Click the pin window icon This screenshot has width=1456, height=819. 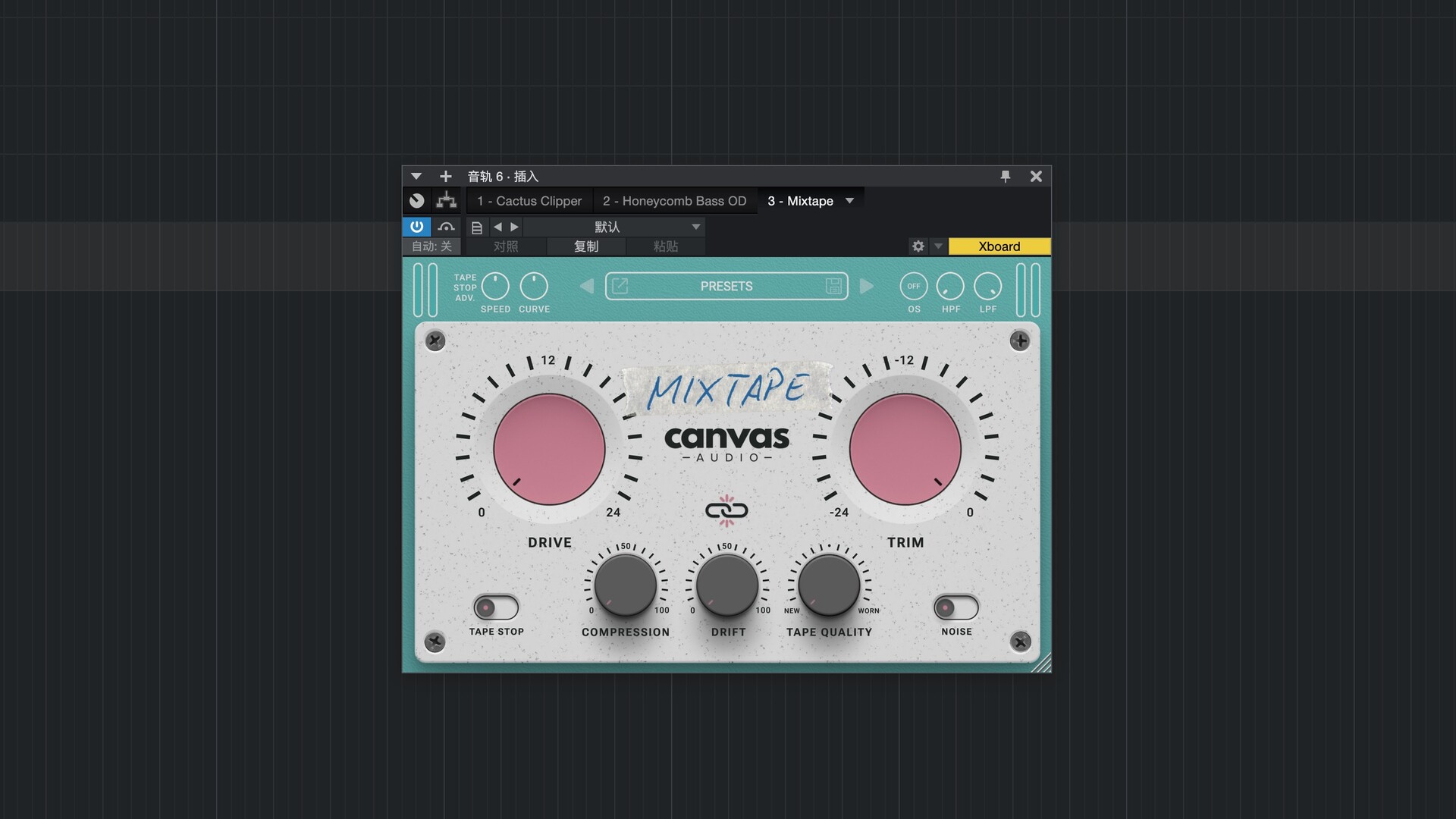[x=1006, y=176]
